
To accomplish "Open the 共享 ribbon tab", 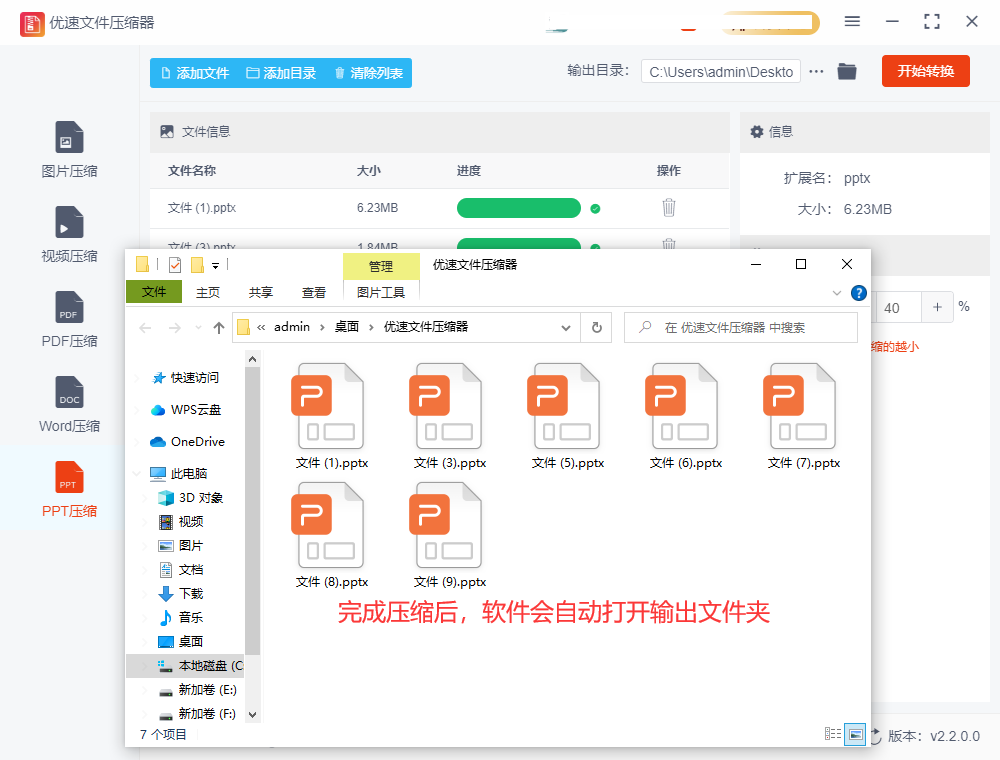I will click(x=261, y=292).
